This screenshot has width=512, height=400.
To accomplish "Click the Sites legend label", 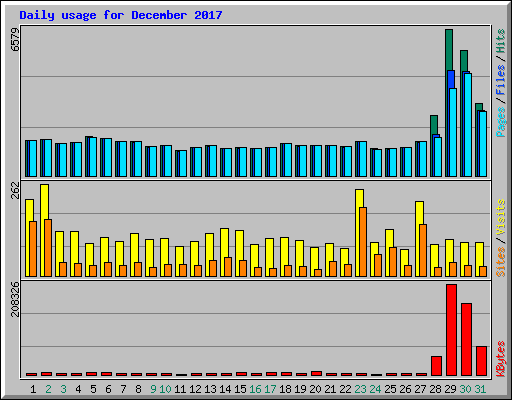I will coord(501,262).
